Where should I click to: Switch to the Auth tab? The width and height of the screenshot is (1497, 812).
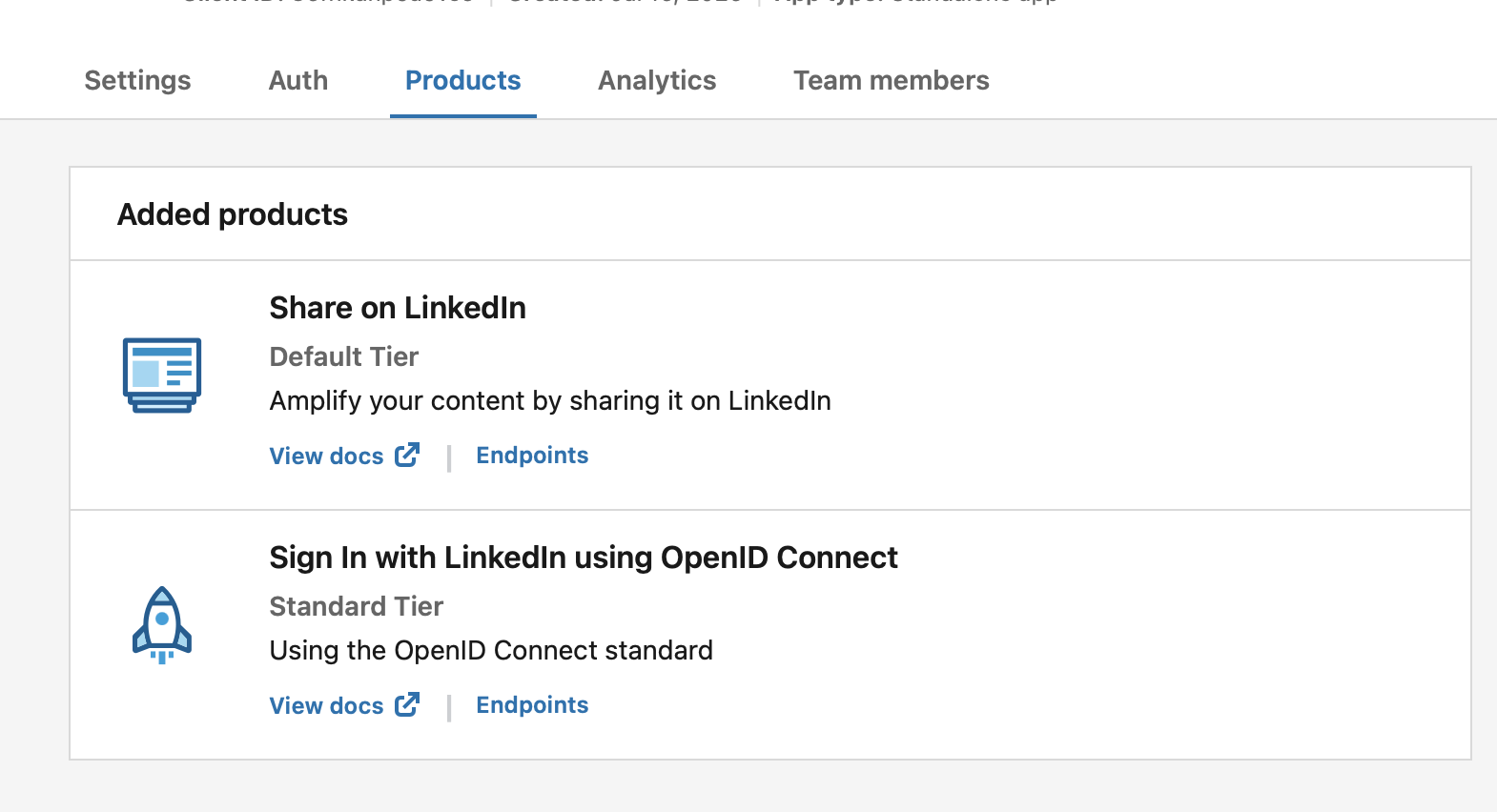click(298, 81)
